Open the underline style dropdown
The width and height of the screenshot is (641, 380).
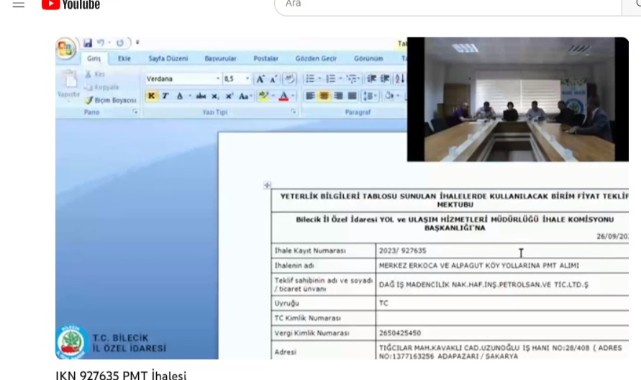[x=190, y=96]
